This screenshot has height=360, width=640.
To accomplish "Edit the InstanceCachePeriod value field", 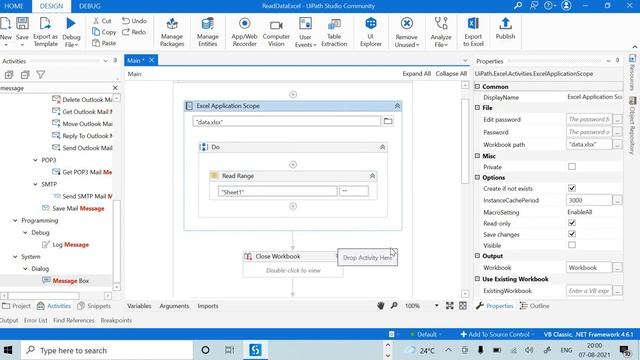I will pyautogui.click(x=589, y=200).
